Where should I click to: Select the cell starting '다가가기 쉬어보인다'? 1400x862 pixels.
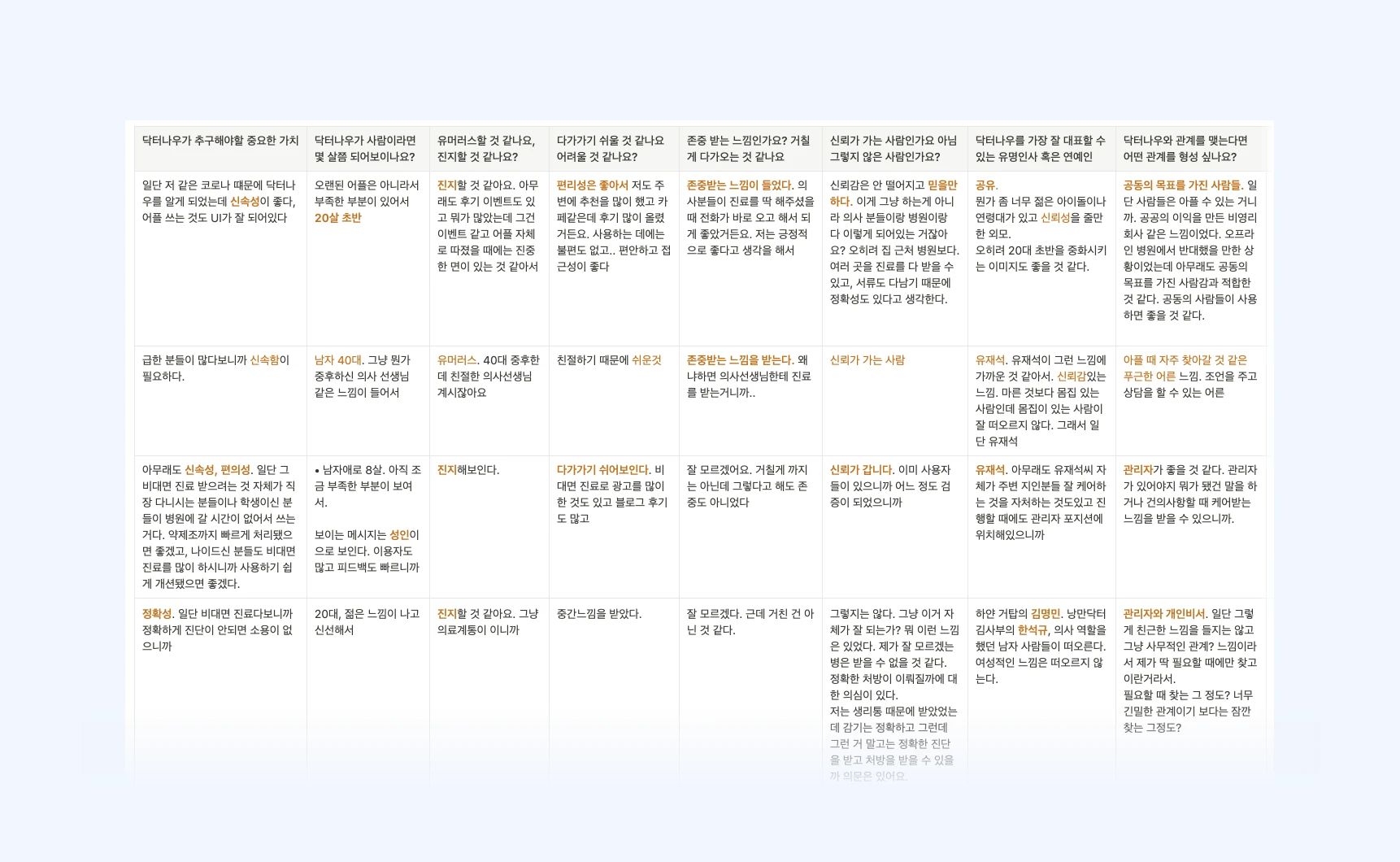[x=614, y=527]
